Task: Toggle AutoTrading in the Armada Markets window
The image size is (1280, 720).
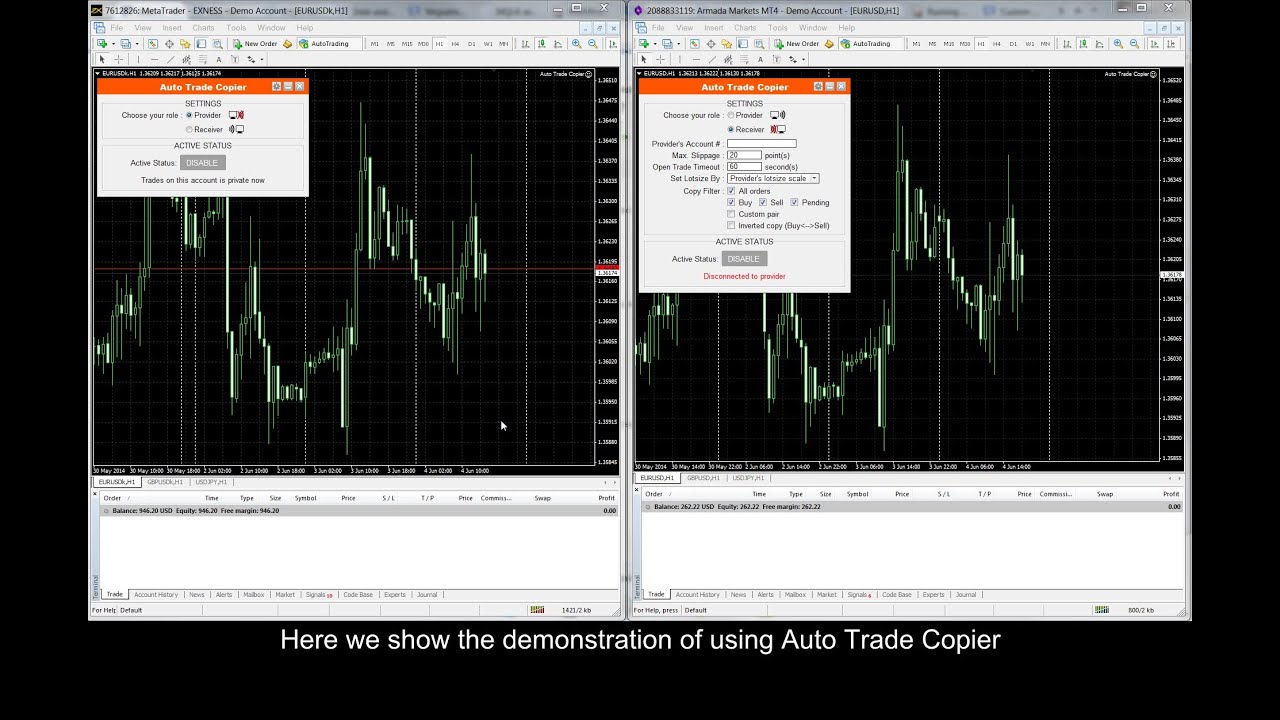Action: pos(865,44)
